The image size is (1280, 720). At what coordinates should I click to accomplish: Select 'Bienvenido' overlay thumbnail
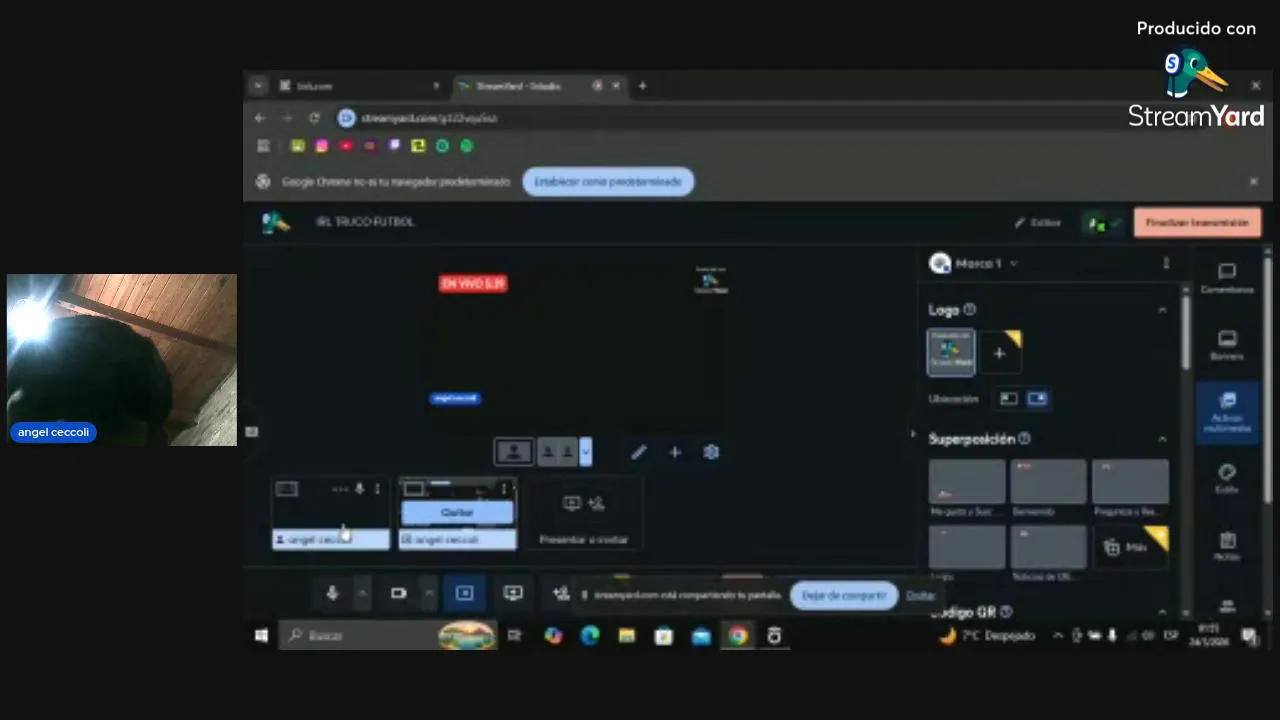click(x=1048, y=482)
